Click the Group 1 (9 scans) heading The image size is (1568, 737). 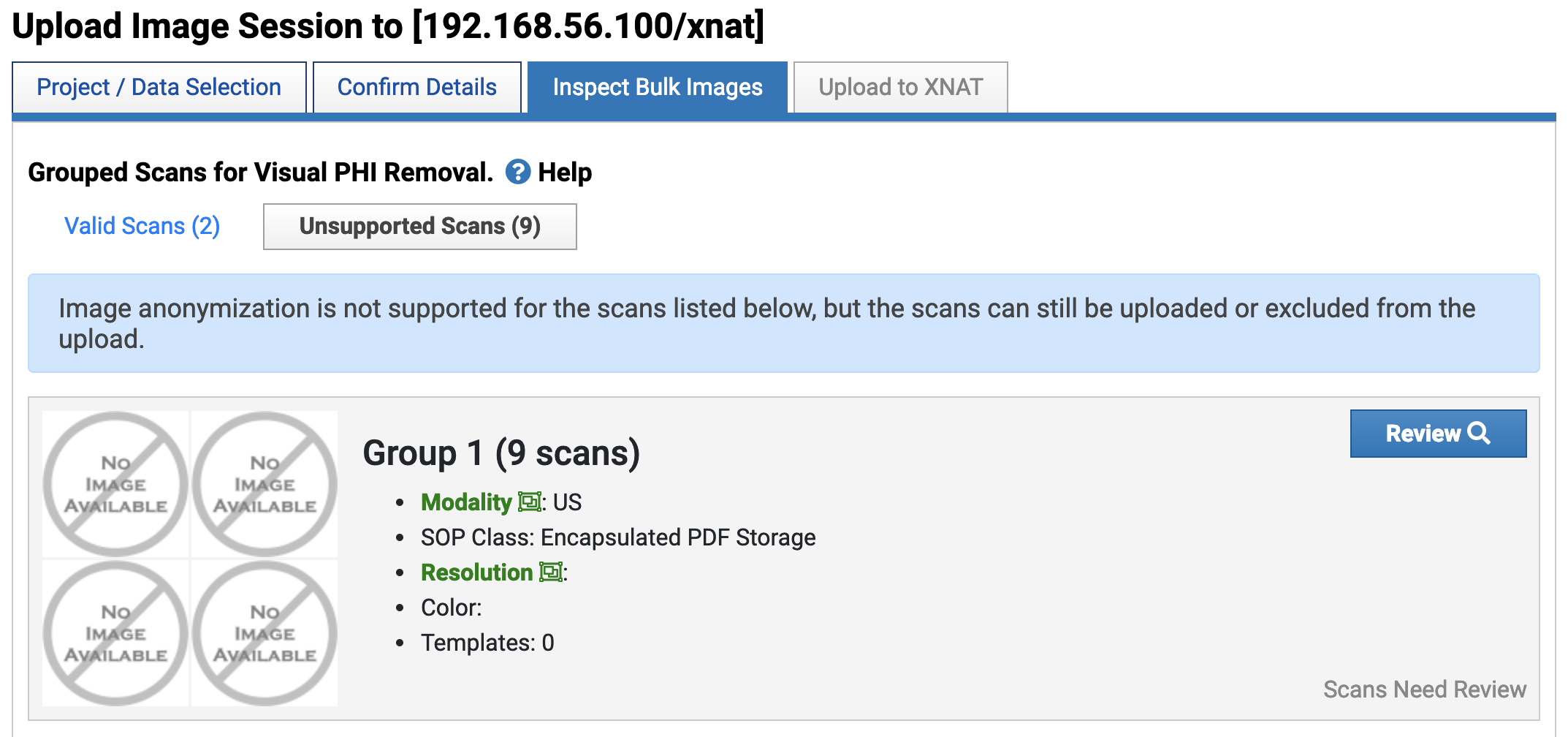coord(501,453)
